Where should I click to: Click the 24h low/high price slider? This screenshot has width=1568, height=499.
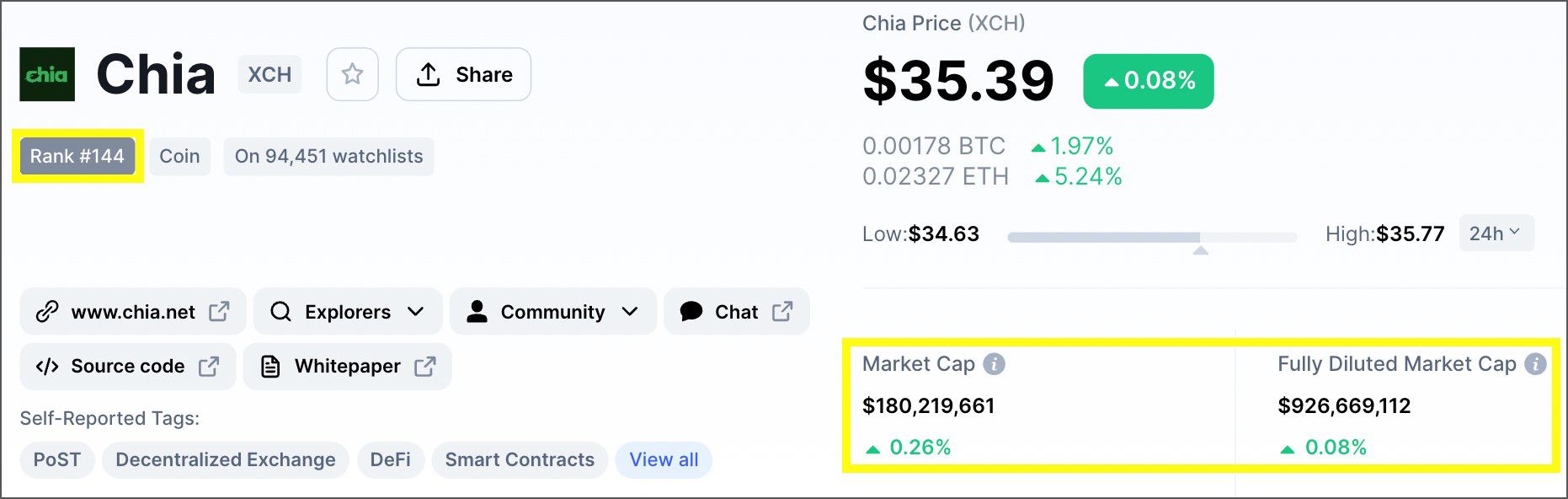coord(1152,237)
